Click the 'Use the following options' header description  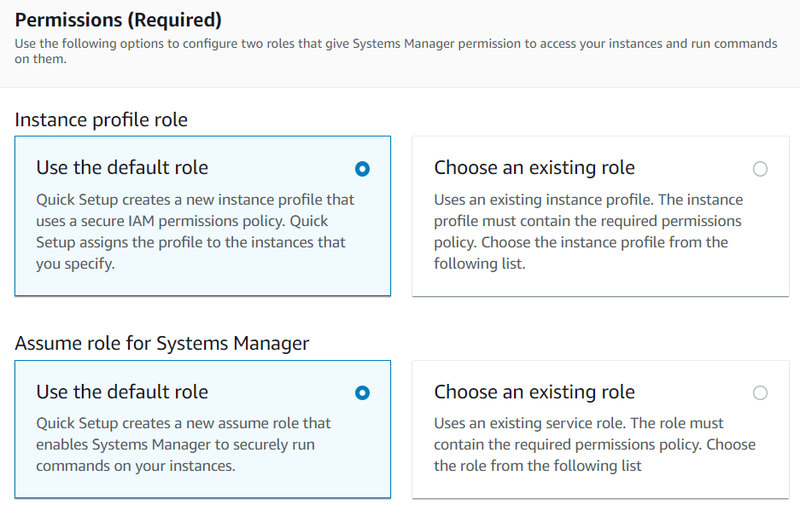click(x=396, y=51)
